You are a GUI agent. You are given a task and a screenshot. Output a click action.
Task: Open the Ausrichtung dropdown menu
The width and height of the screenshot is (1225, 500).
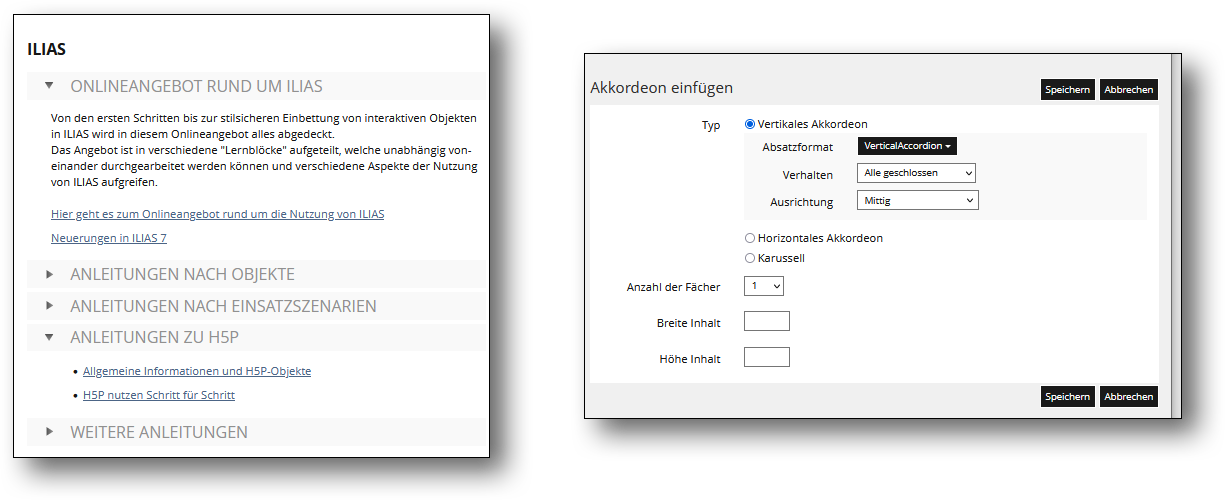(918, 201)
